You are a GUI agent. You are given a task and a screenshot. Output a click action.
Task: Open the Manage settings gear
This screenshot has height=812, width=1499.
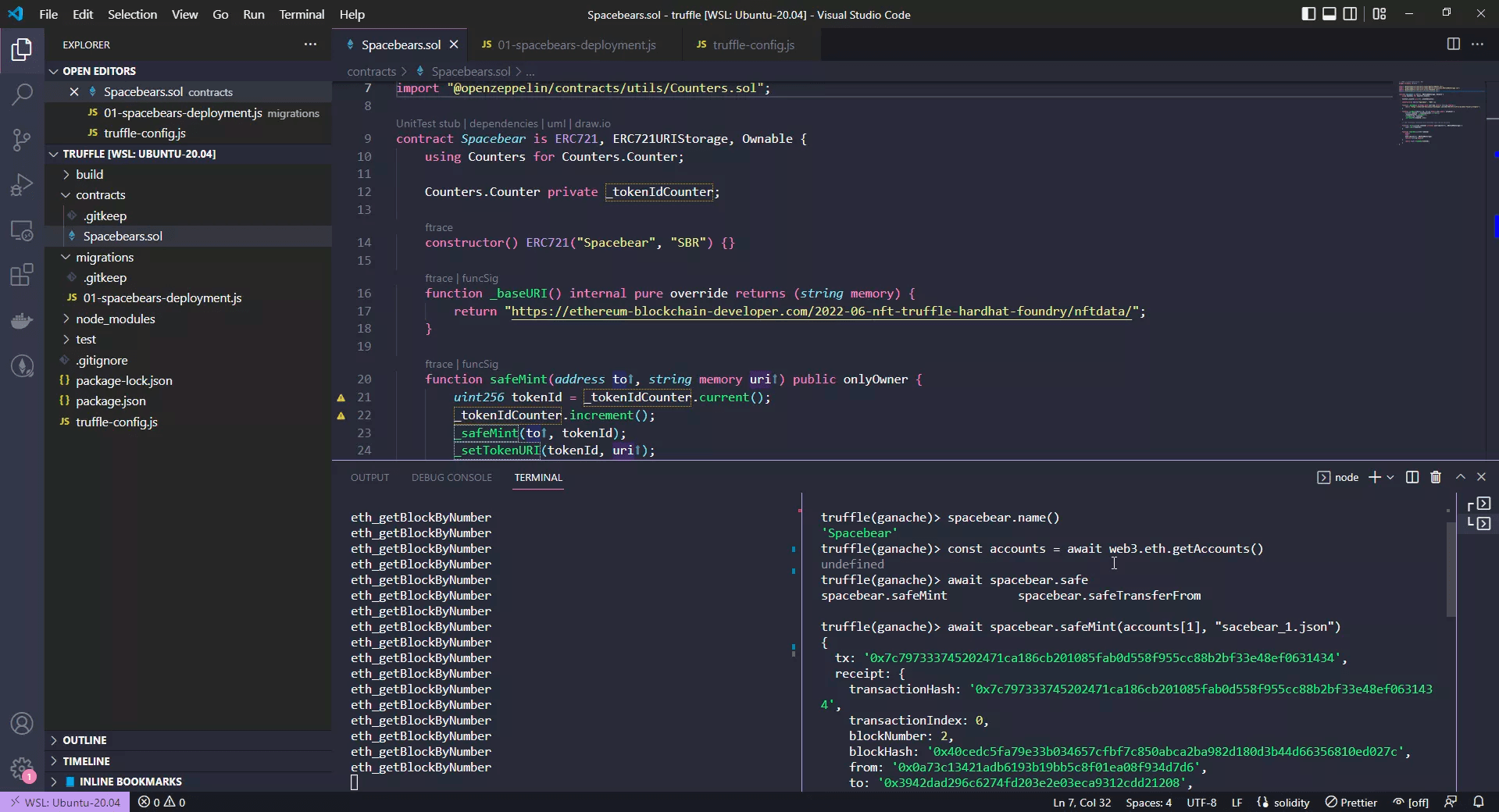pyautogui.click(x=22, y=769)
